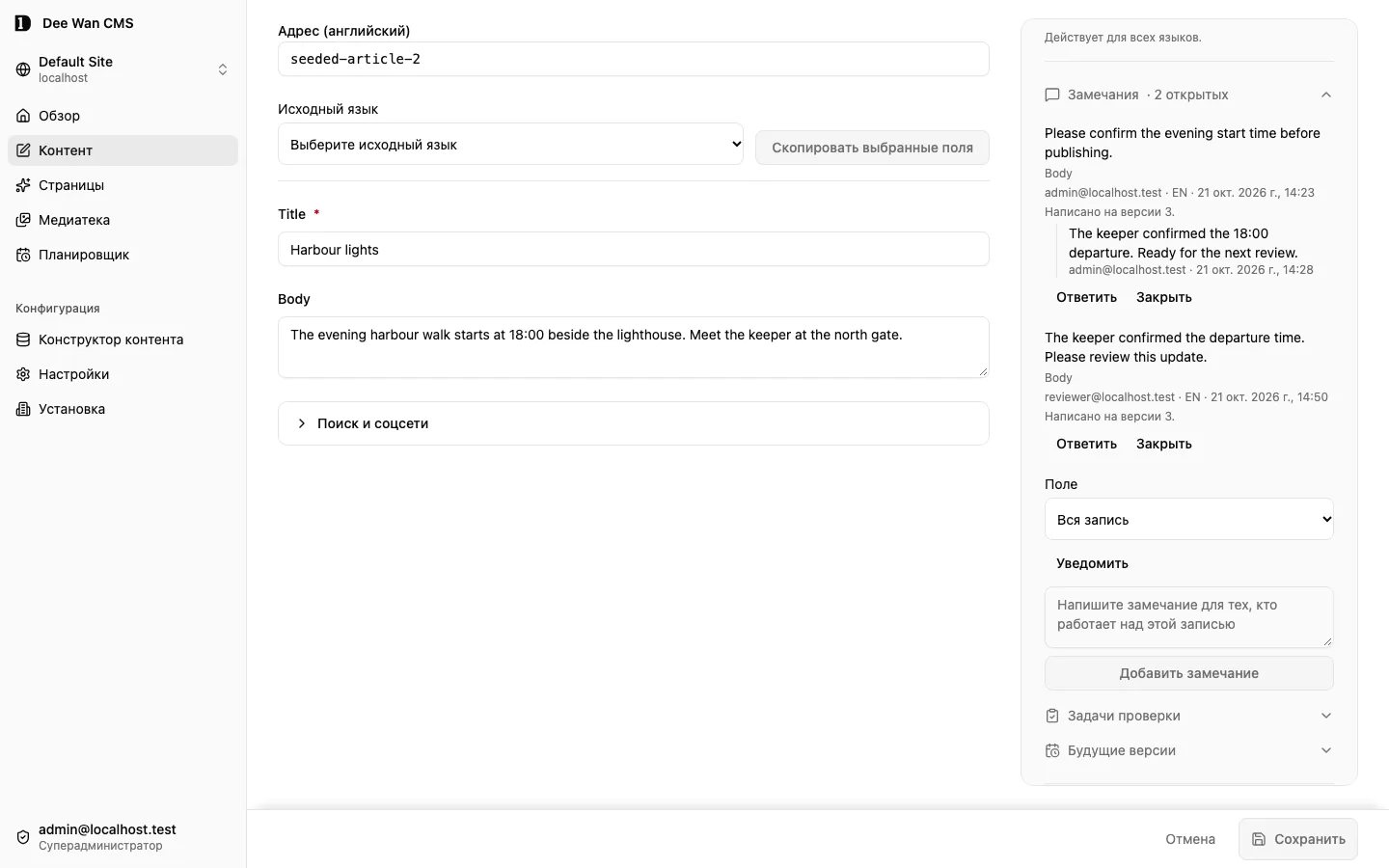Open the Обзор section via its home icon
Viewport: 1389px width, 868px height.
pyautogui.click(x=23, y=116)
